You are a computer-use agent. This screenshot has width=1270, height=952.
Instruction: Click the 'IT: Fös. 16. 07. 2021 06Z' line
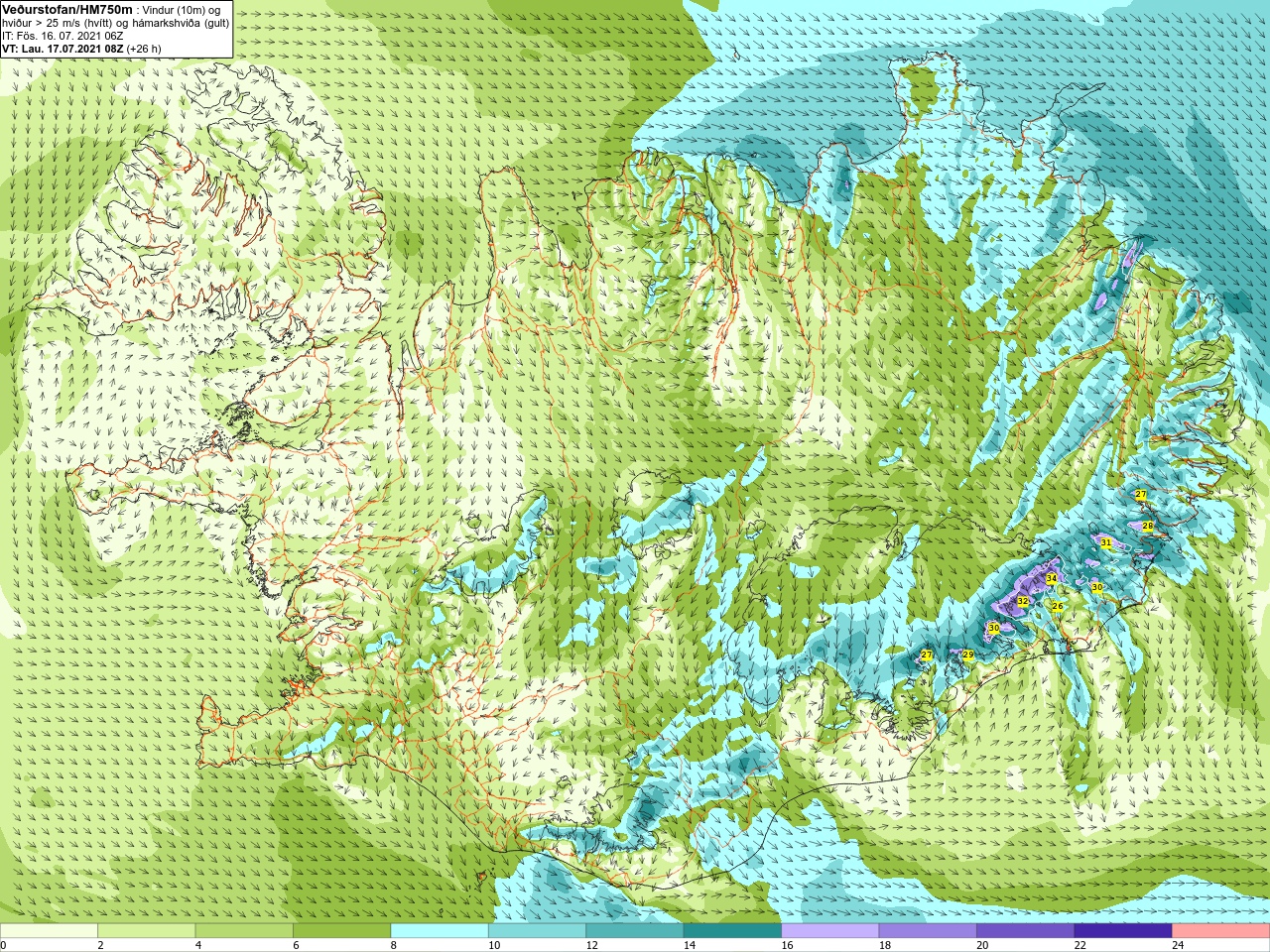(x=63, y=36)
